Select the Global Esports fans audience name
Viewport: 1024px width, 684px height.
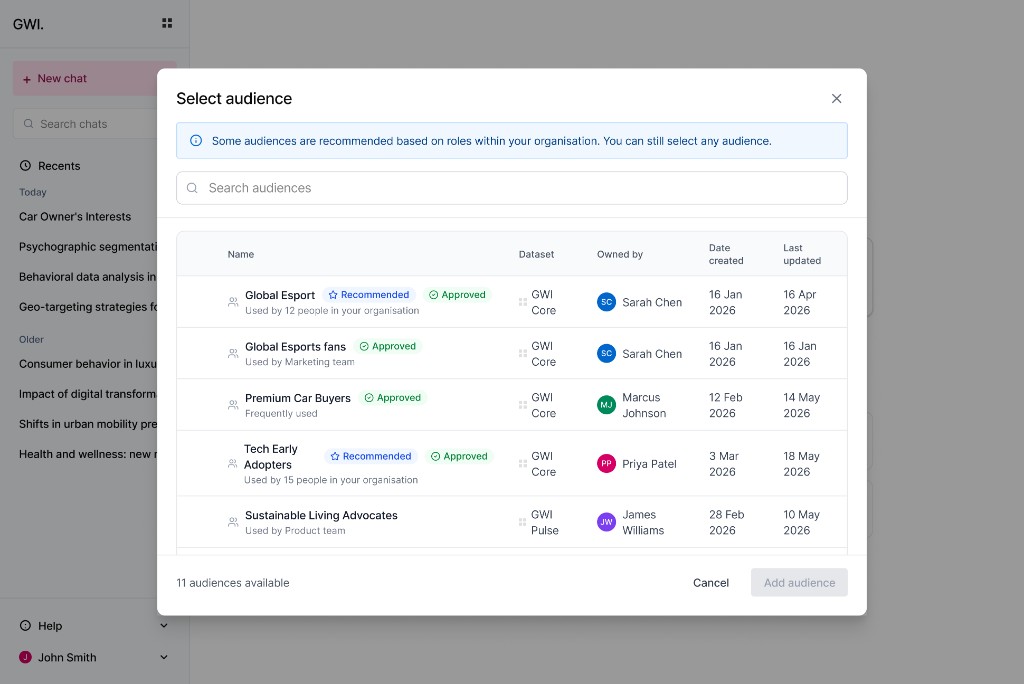295,347
